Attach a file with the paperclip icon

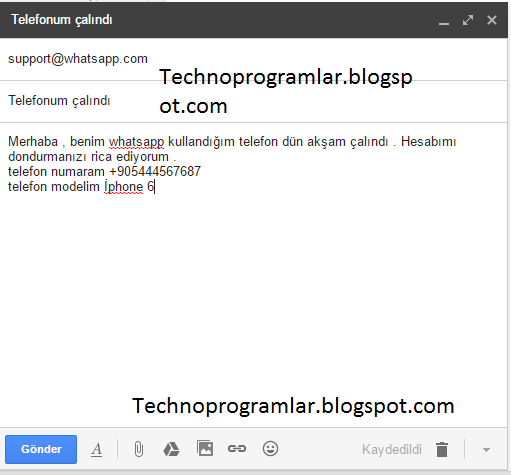click(139, 449)
